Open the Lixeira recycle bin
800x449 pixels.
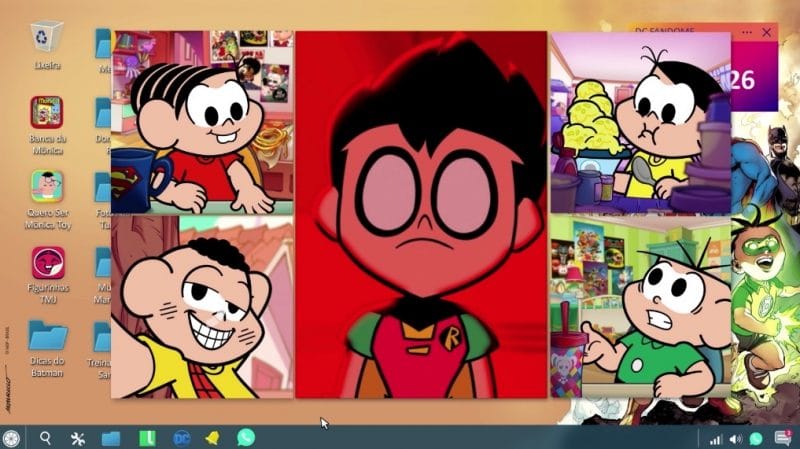click(x=46, y=40)
